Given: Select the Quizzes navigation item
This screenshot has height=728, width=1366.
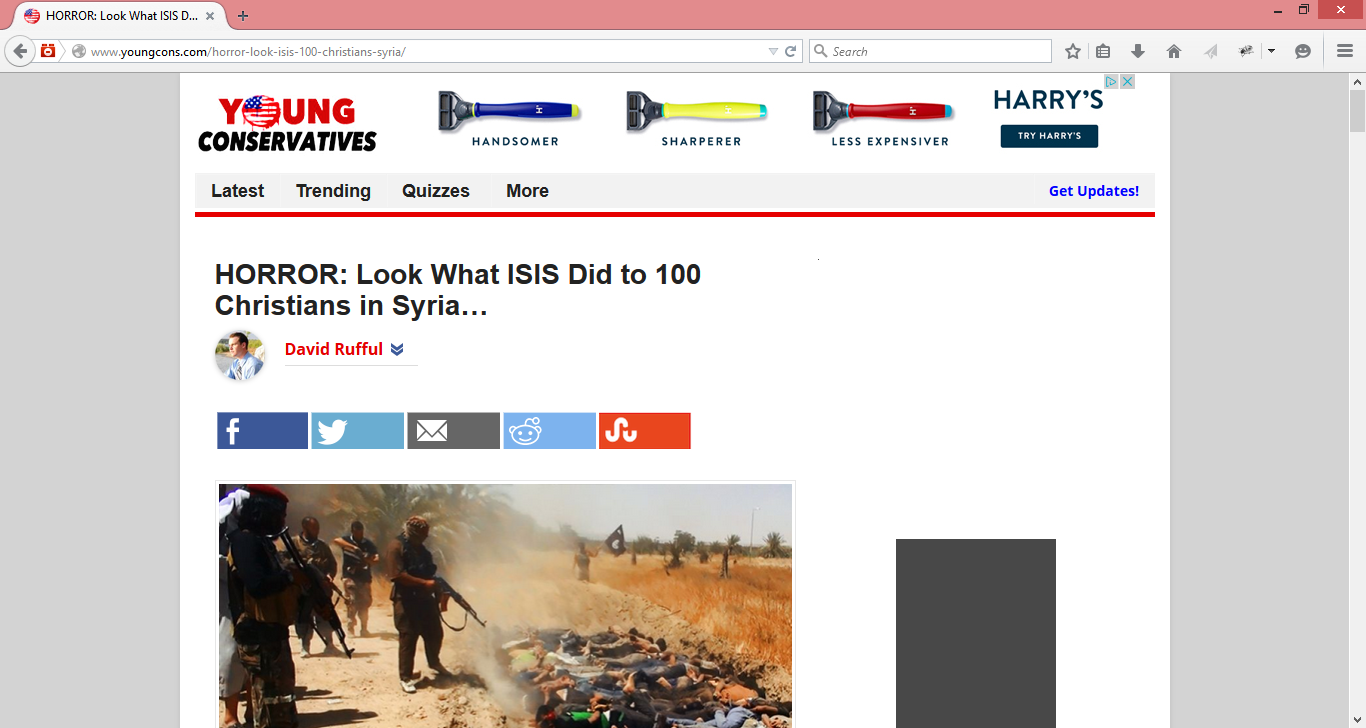Looking at the screenshot, I should 435,191.
